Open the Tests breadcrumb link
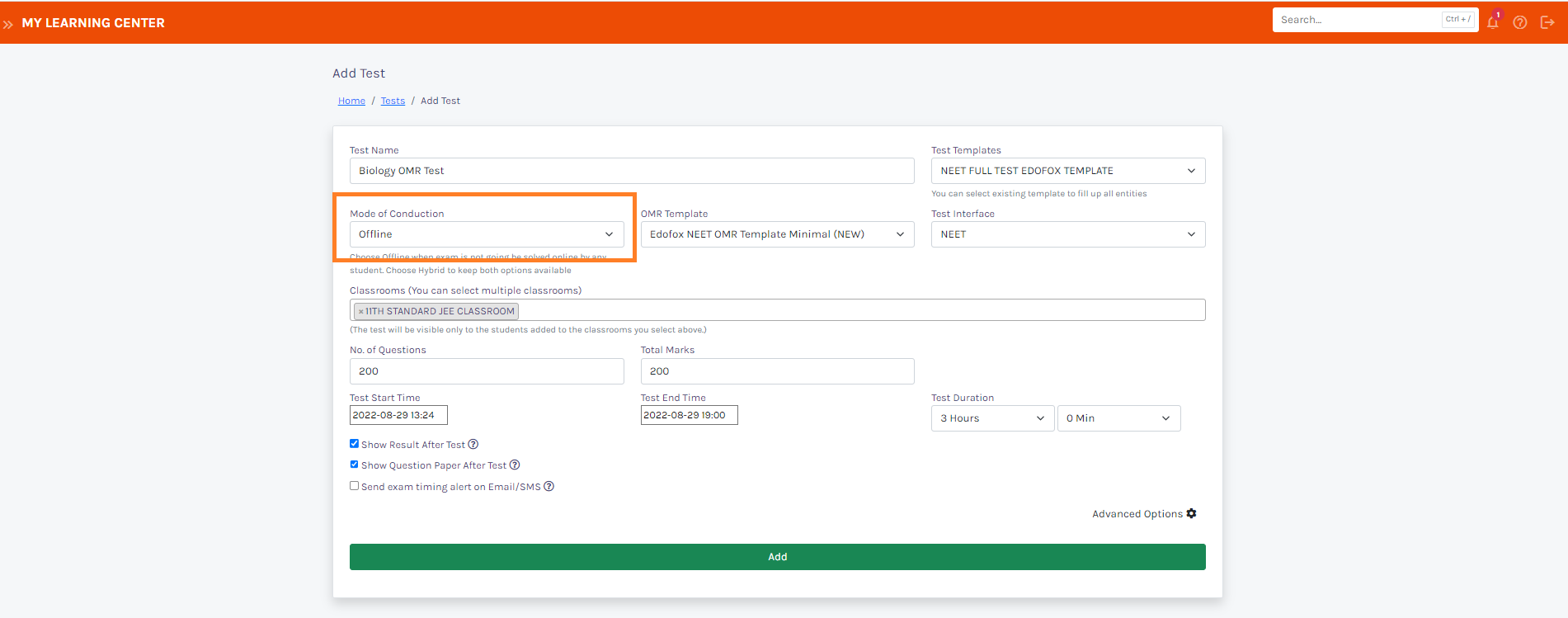Screen dimensions: 1568x618 (x=393, y=101)
